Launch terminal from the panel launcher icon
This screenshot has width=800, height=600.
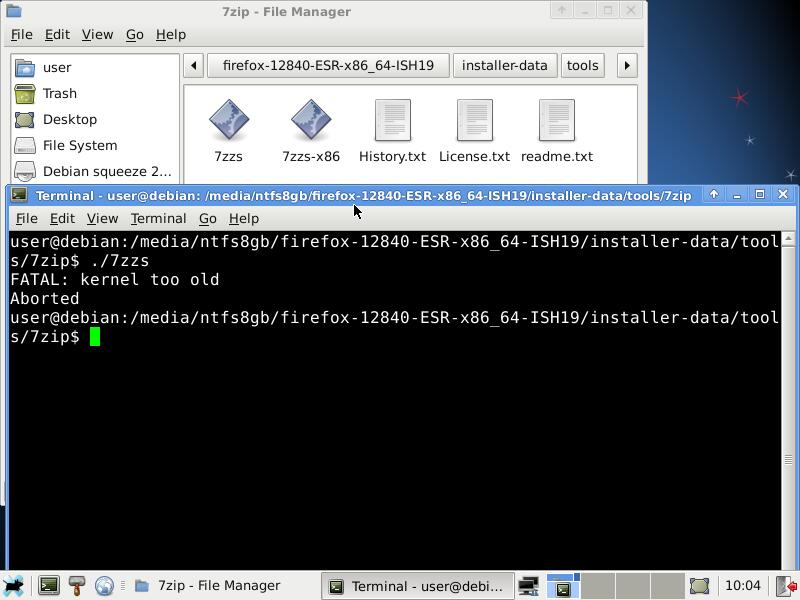pyautogui.click(x=49, y=586)
